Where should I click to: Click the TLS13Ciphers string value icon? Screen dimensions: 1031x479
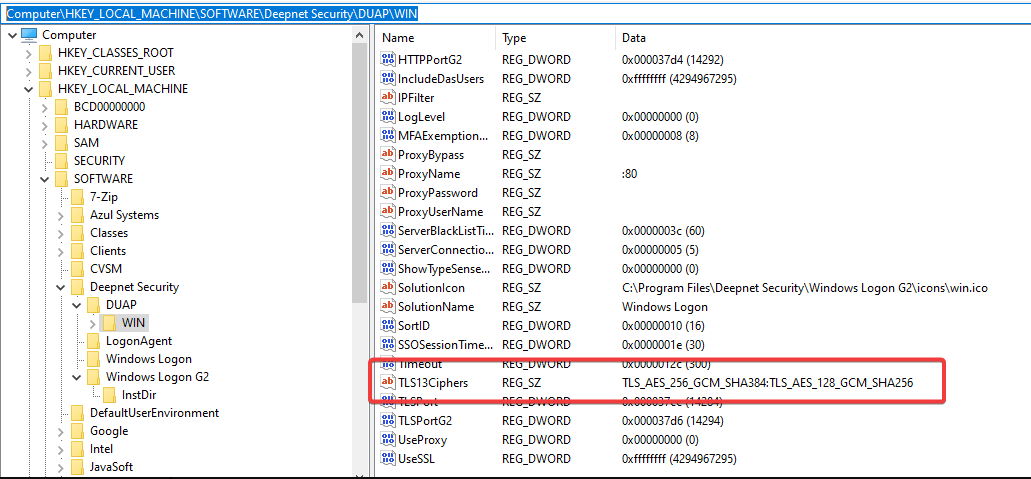[x=389, y=383]
